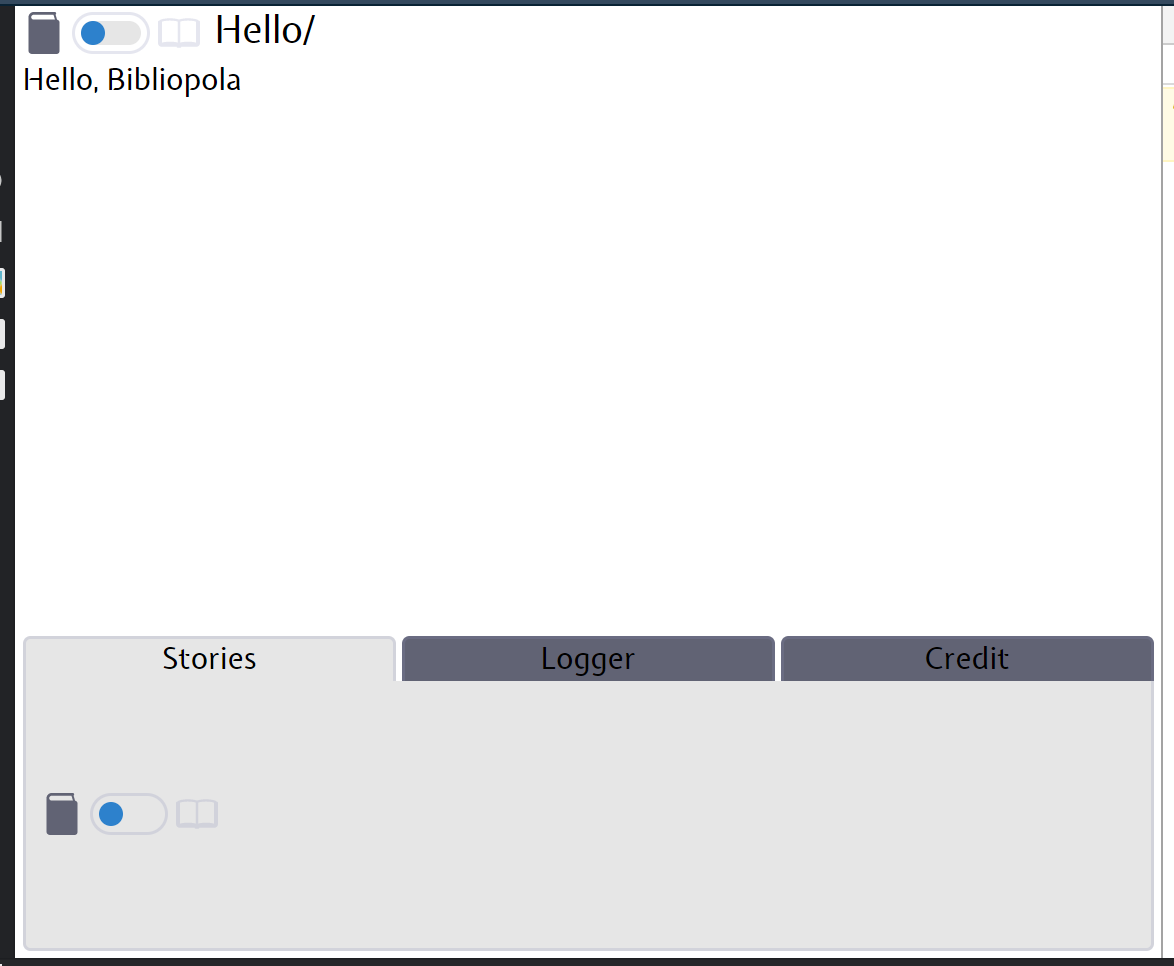This screenshot has width=1174, height=966.
Task: Select the Hello, Bibliopola text
Action: (132, 80)
